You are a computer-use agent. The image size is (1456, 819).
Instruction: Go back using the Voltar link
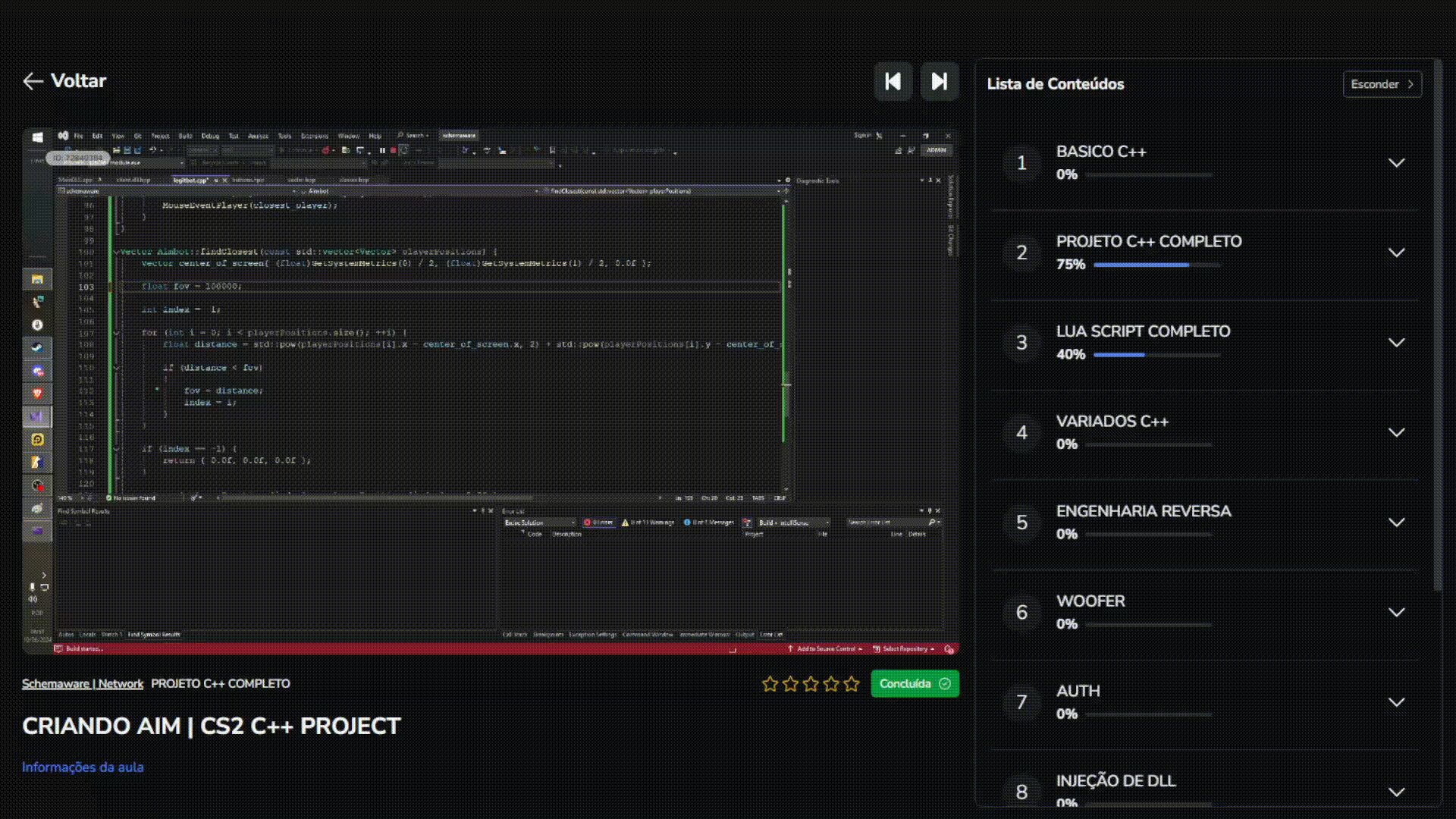click(78, 81)
